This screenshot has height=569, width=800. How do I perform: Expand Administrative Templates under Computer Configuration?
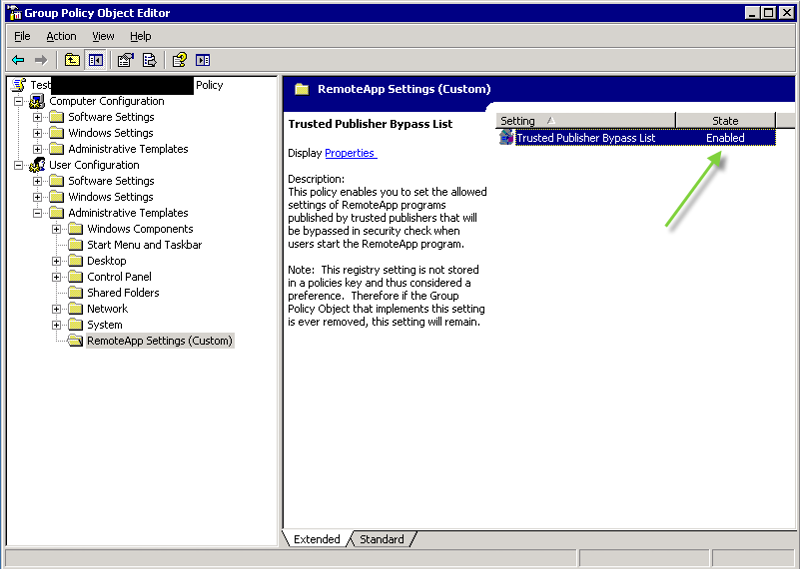coord(37,149)
